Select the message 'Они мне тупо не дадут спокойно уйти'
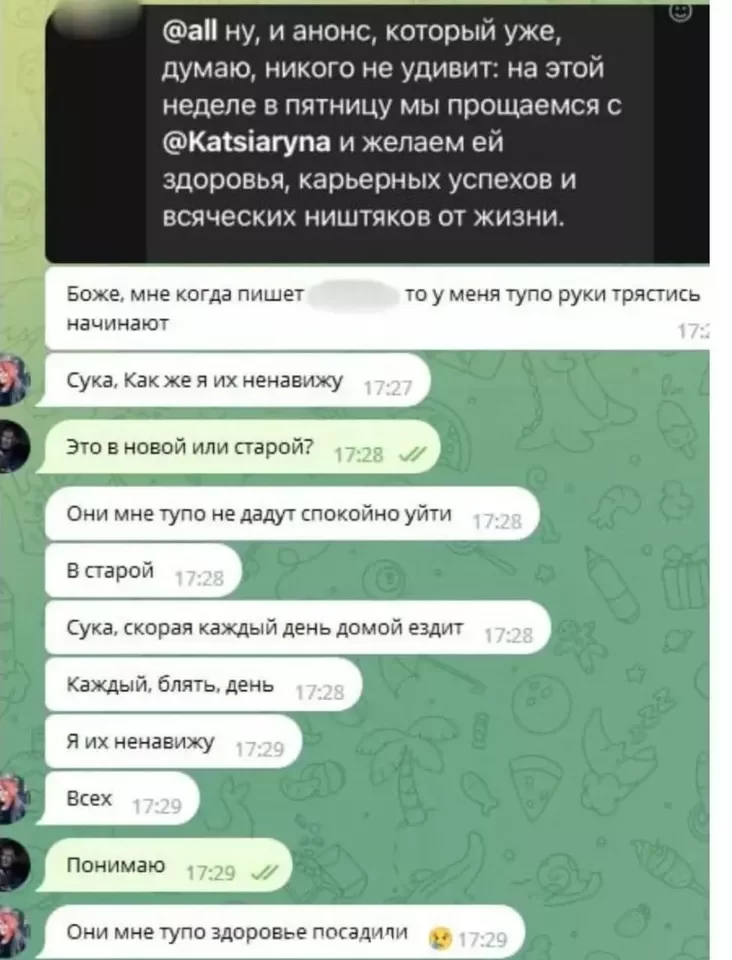The image size is (732, 960). click(292, 514)
